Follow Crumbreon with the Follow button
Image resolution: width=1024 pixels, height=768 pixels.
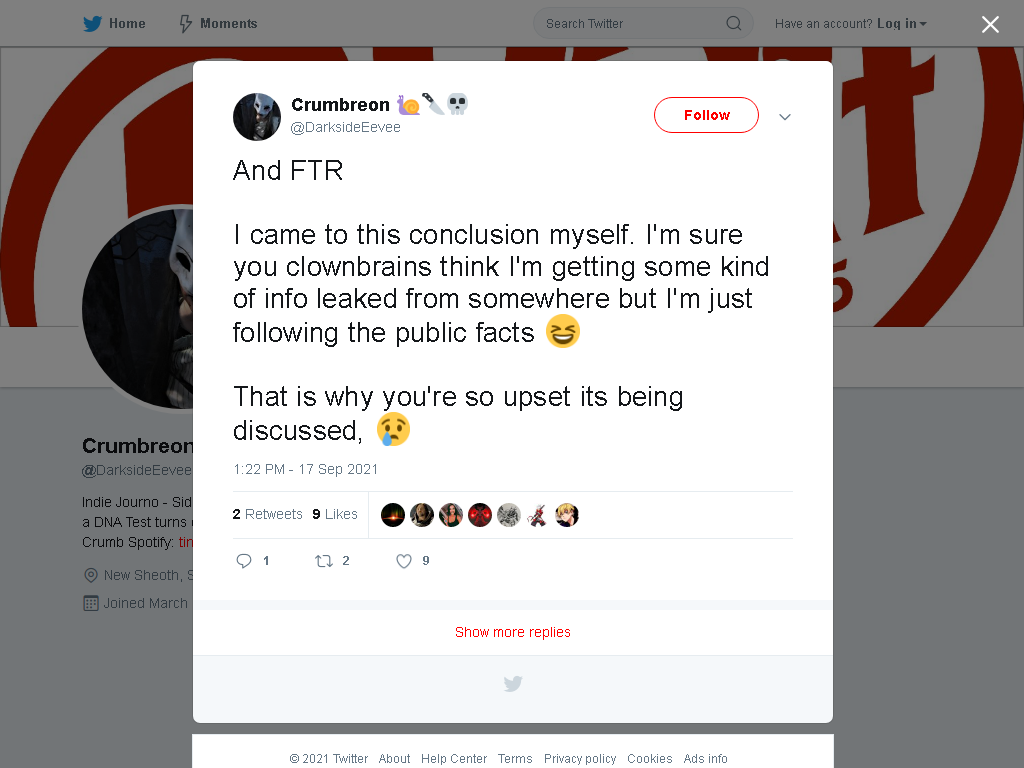(x=706, y=115)
